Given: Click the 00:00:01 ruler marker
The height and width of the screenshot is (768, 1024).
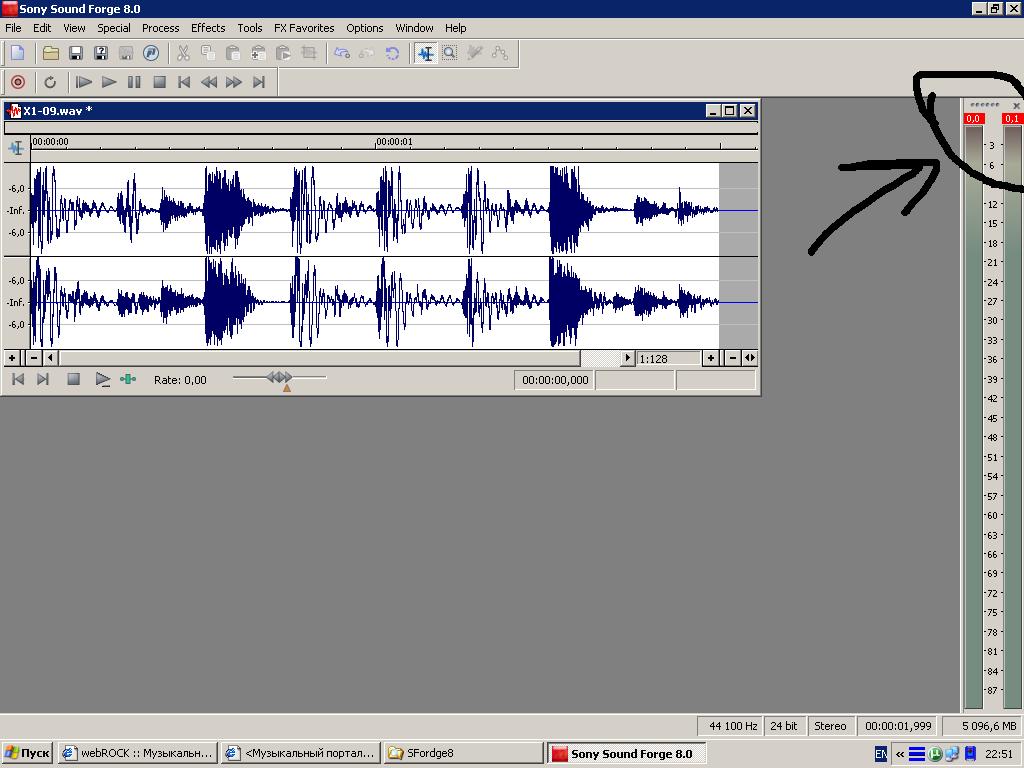Looking at the screenshot, I should click(394, 142).
